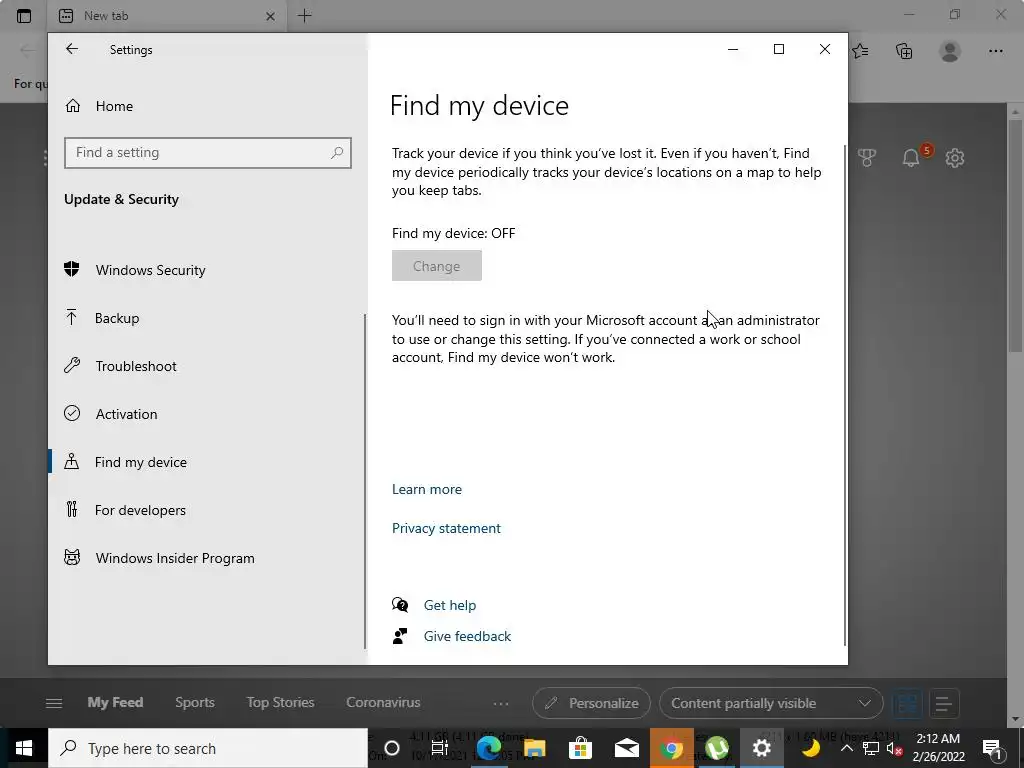Open the Content partially visible dropdown

771,703
